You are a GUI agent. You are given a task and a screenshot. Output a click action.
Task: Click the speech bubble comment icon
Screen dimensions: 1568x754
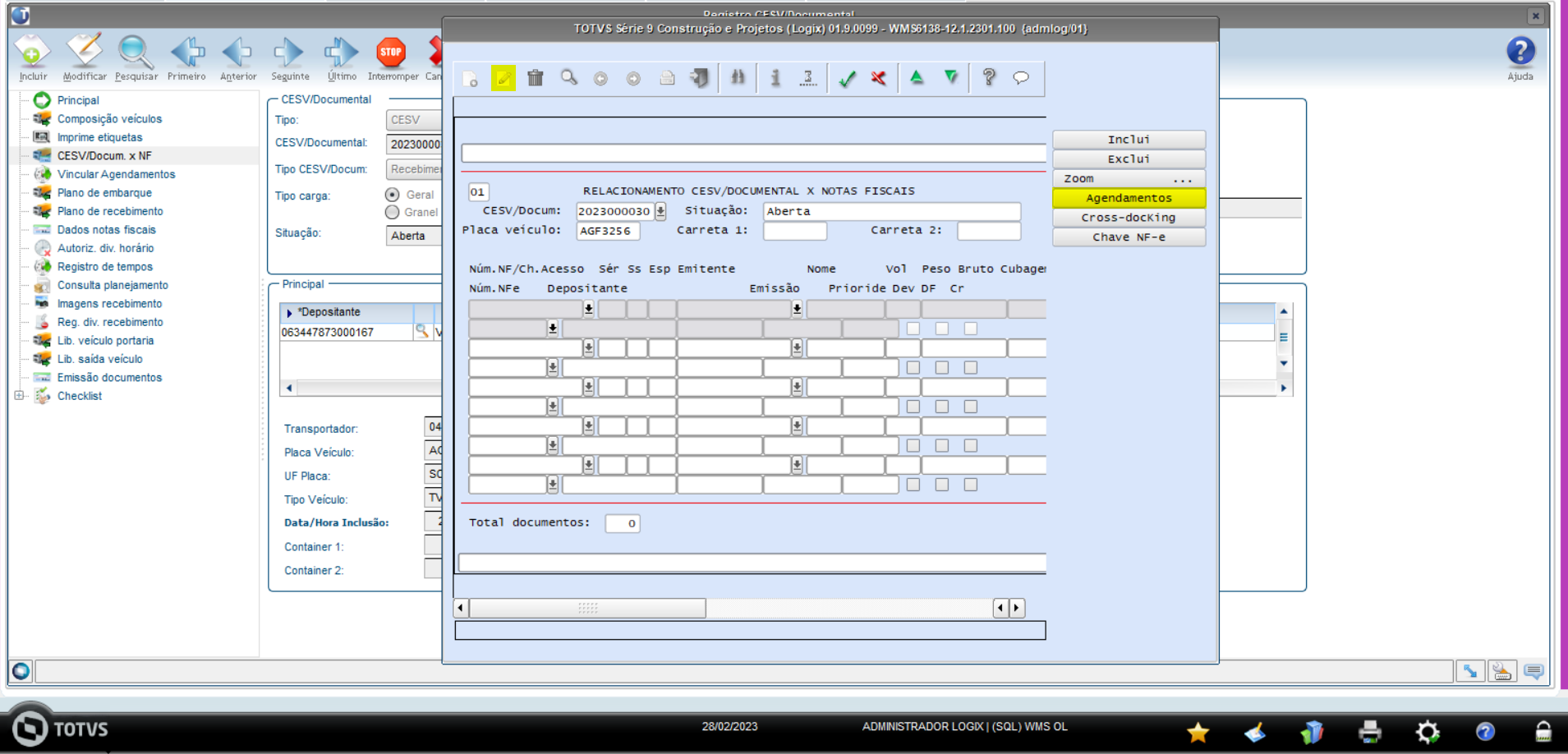click(x=1021, y=78)
